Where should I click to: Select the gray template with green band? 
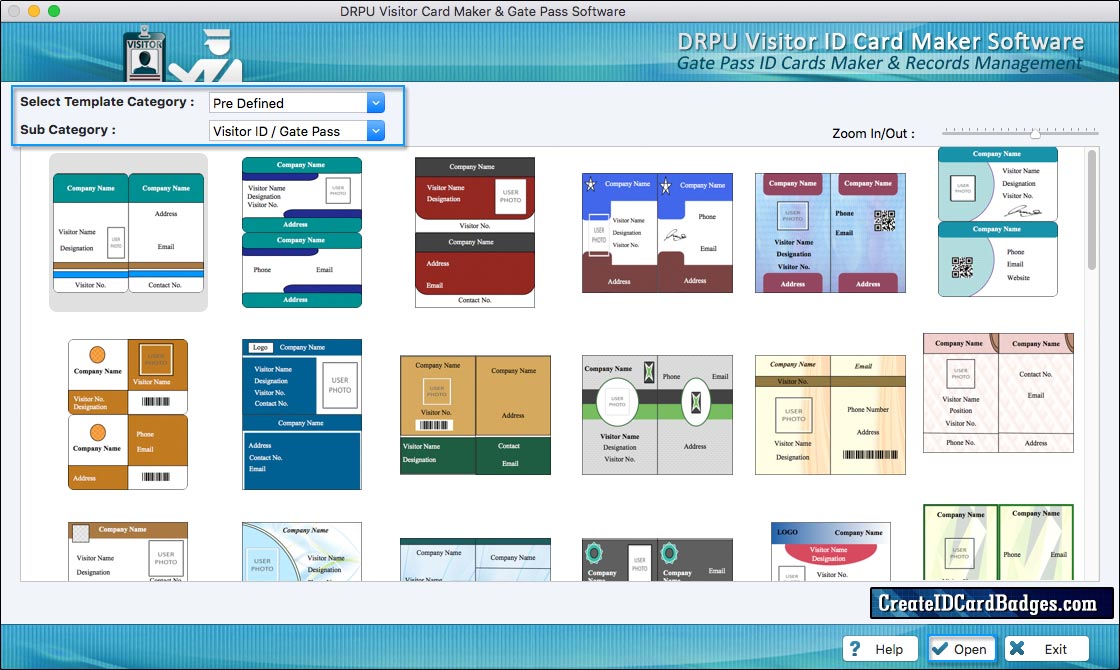[657, 415]
